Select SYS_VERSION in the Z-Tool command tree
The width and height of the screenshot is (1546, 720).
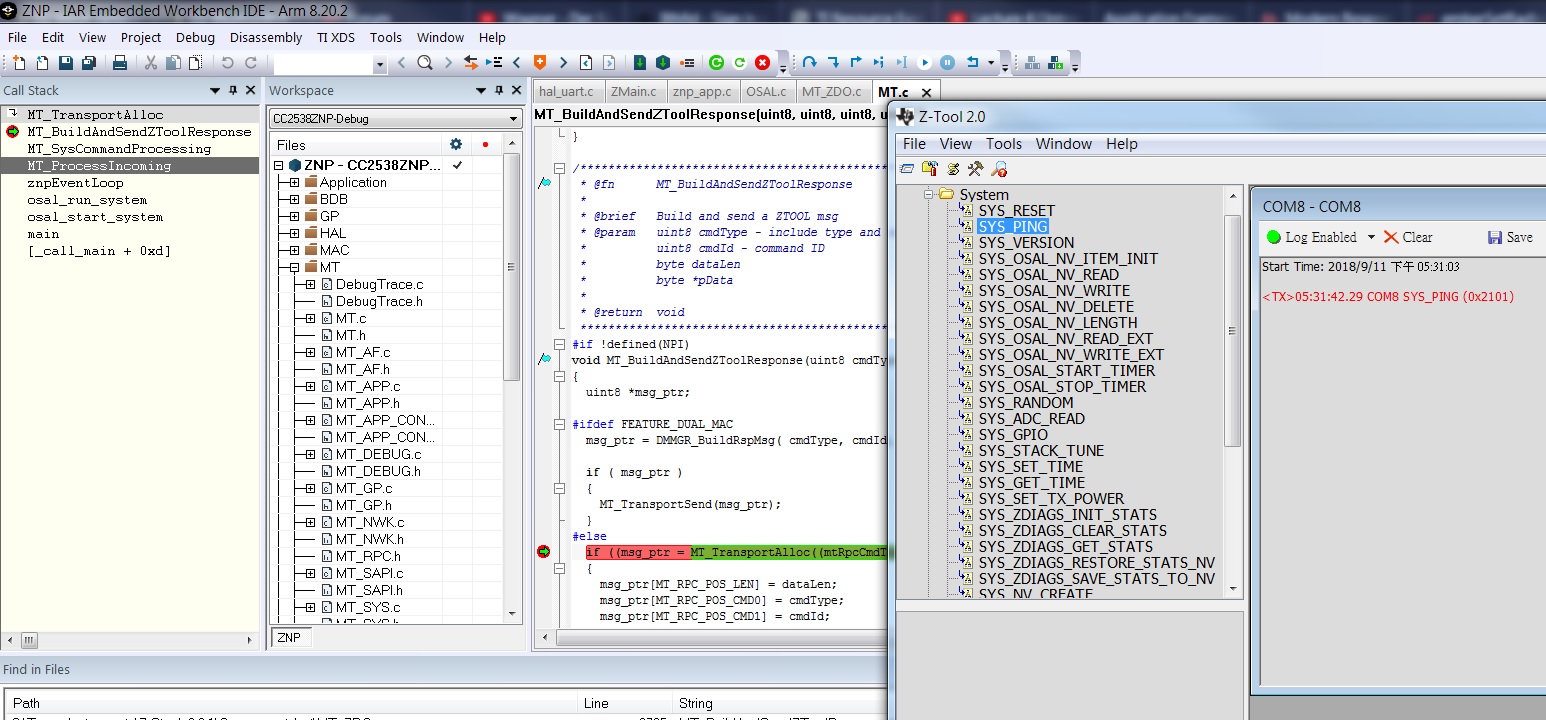pyautogui.click(x=1026, y=243)
